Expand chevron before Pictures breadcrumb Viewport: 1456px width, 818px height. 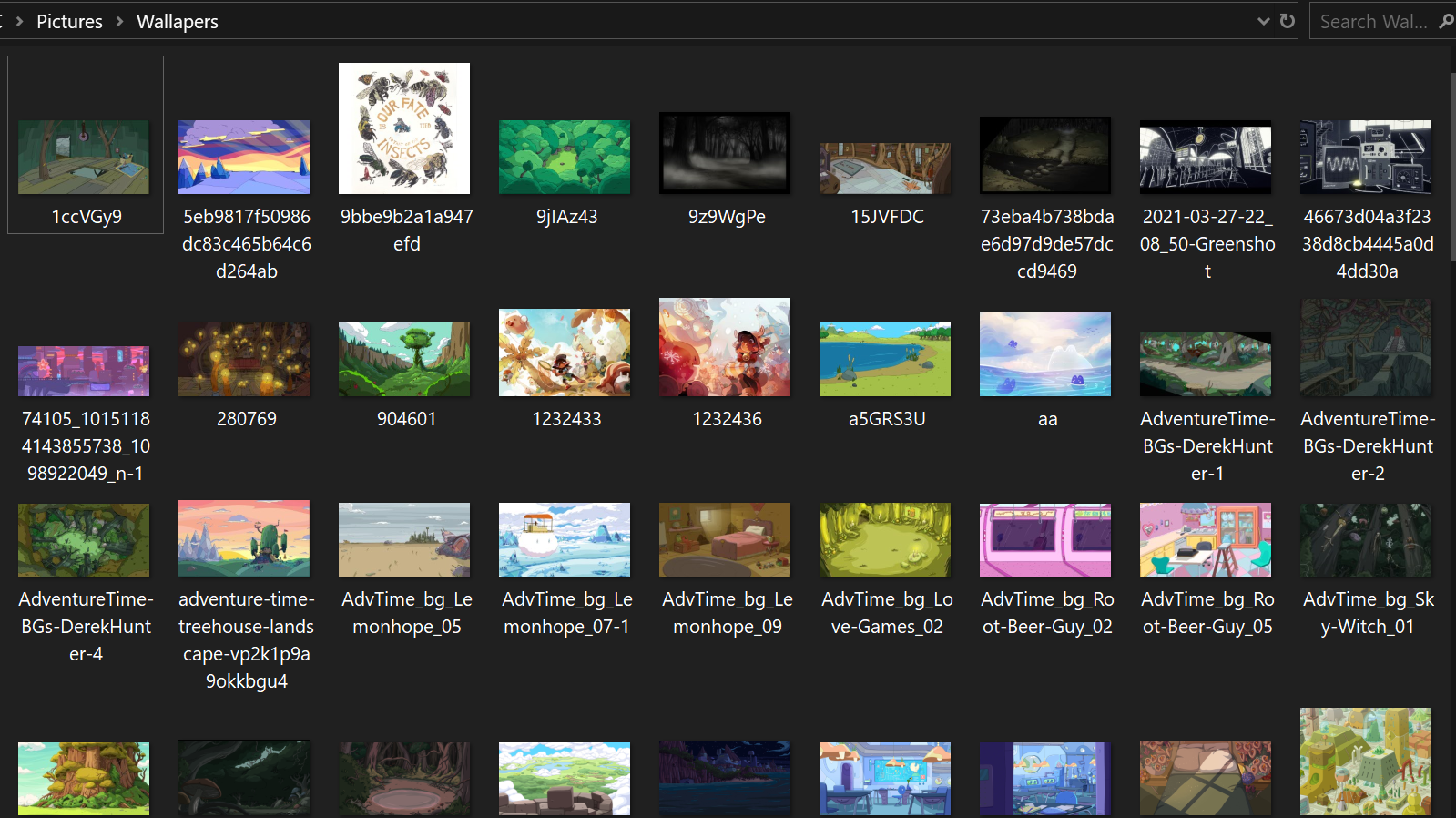pos(19,21)
